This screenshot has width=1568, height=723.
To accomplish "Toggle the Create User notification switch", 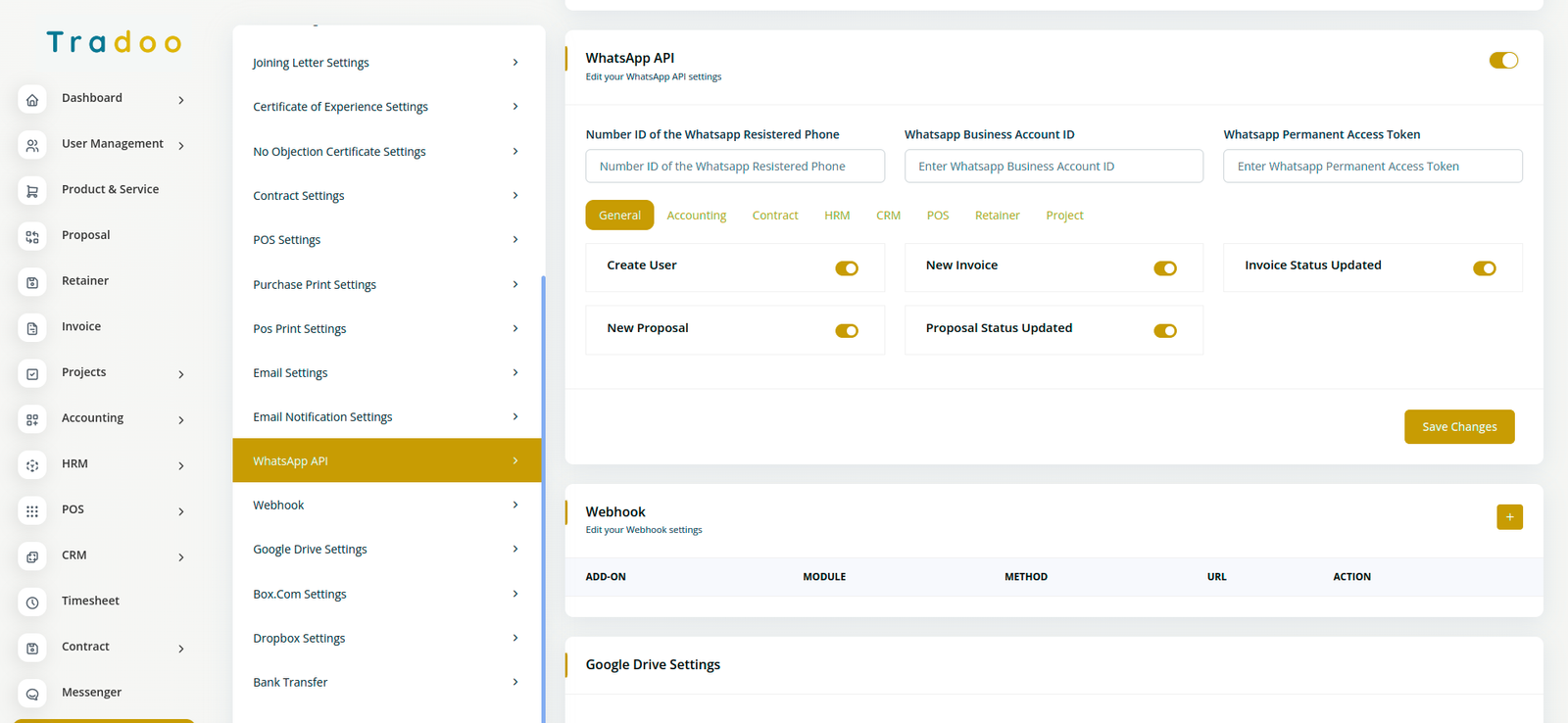I will pos(847,268).
